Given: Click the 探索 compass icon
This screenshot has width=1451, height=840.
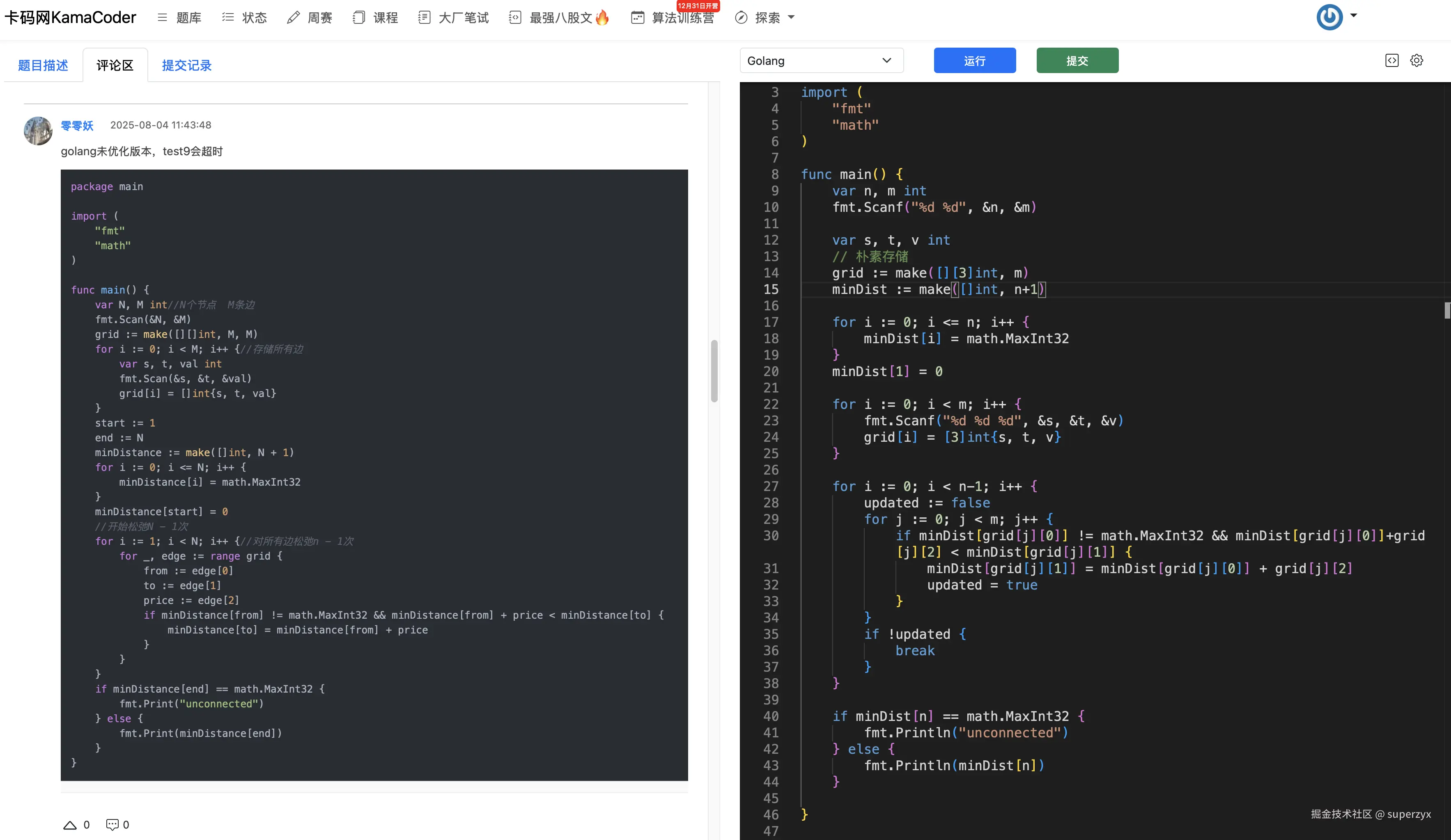Looking at the screenshot, I should point(742,18).
